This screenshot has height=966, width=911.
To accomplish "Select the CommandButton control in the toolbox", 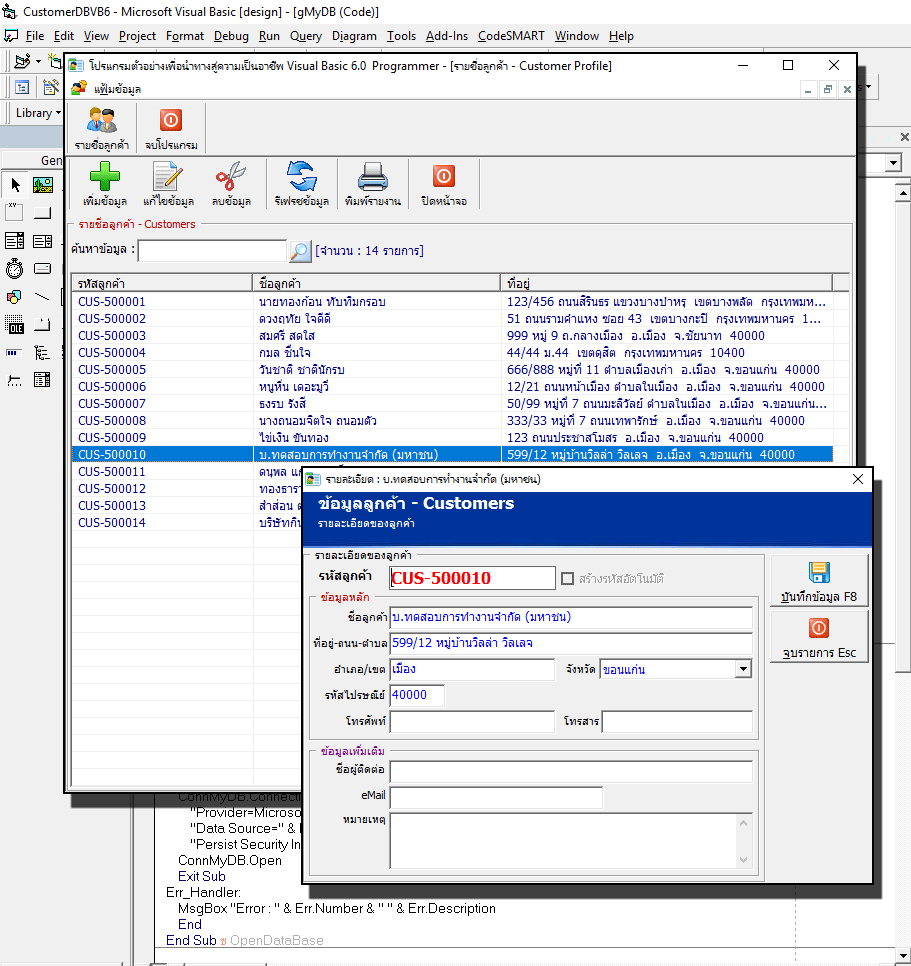I will point(43,213).
